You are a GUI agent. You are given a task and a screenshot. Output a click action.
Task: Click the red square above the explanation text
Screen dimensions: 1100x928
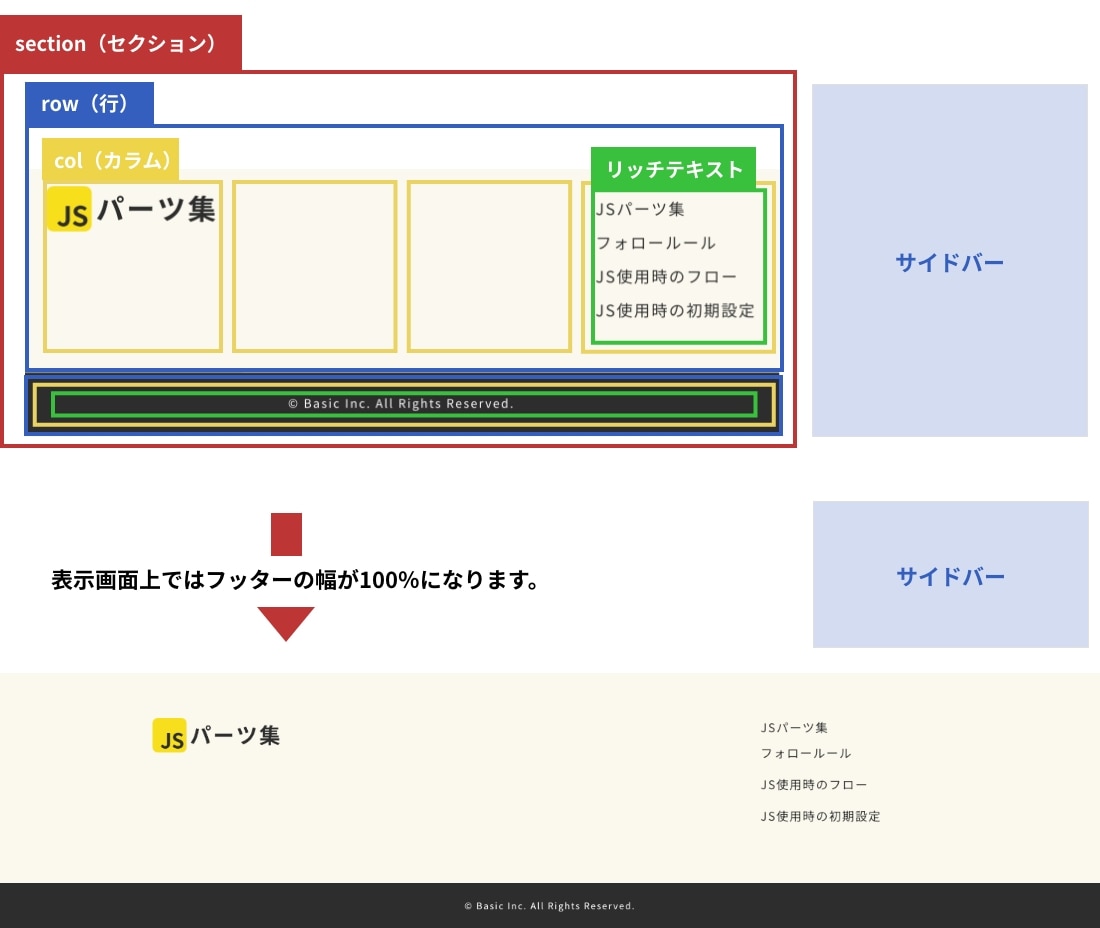click(x=286, y=534)
